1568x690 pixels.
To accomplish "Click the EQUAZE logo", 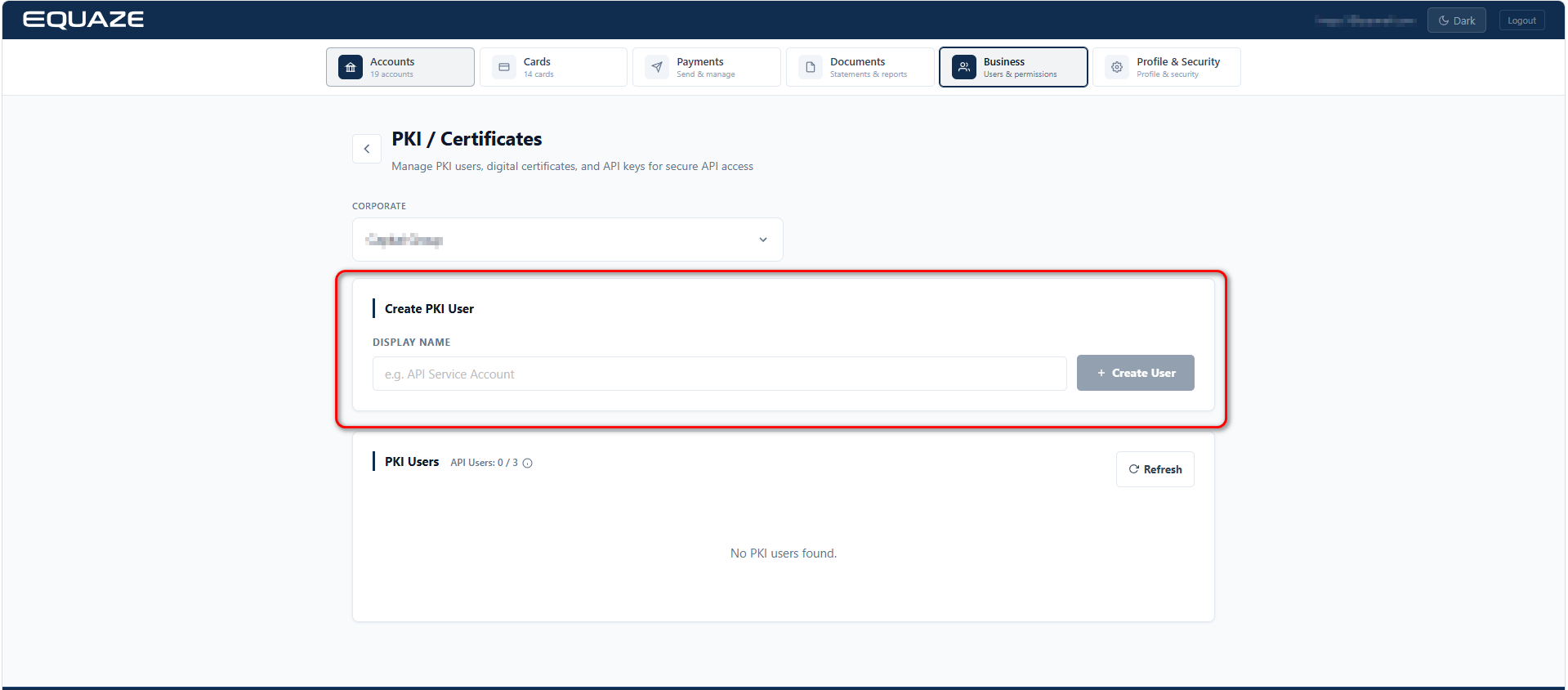I will 83,20.
